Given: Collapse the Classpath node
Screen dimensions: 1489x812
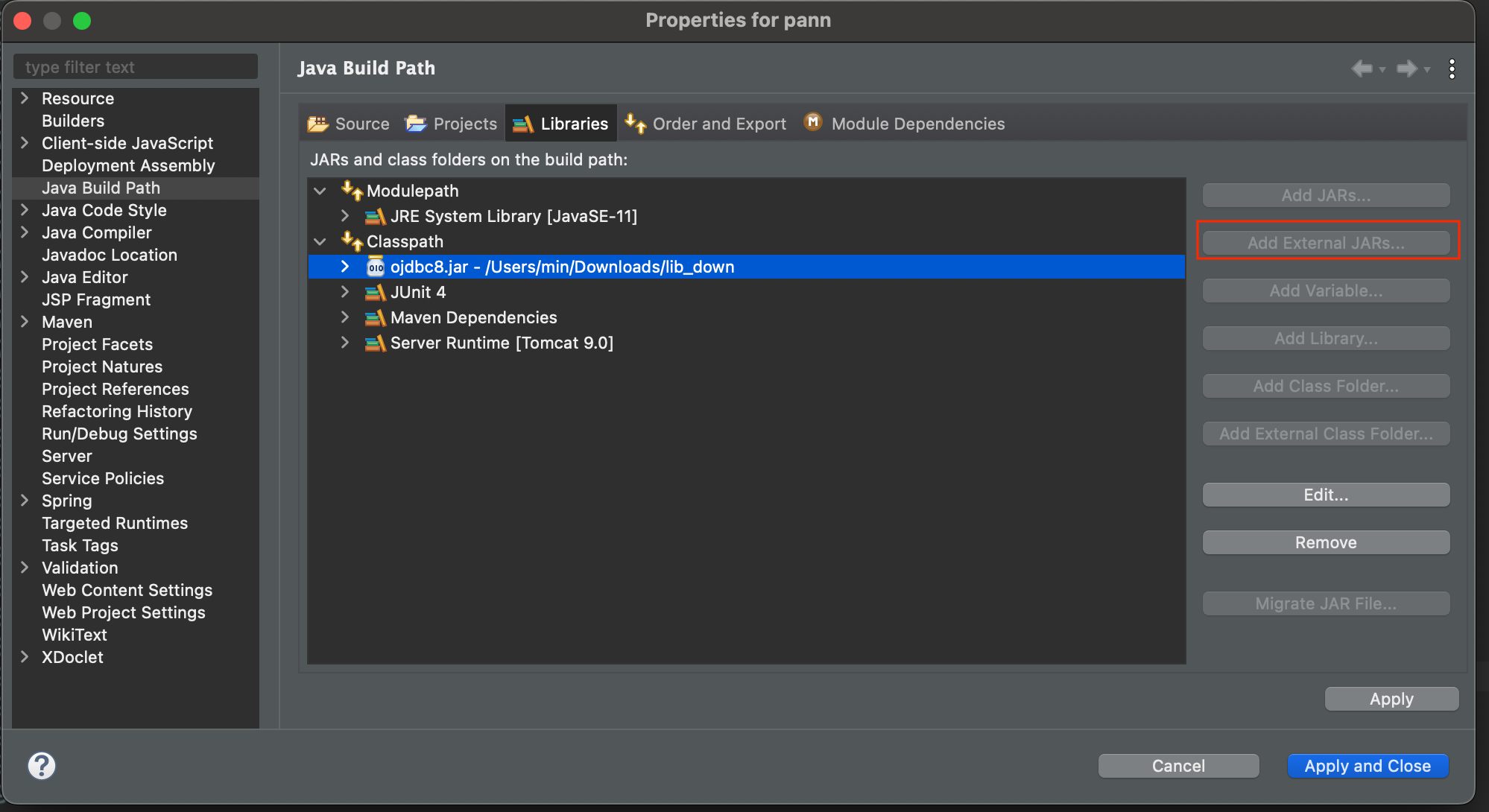Looking at the screenshot, I should pos(320,241).
